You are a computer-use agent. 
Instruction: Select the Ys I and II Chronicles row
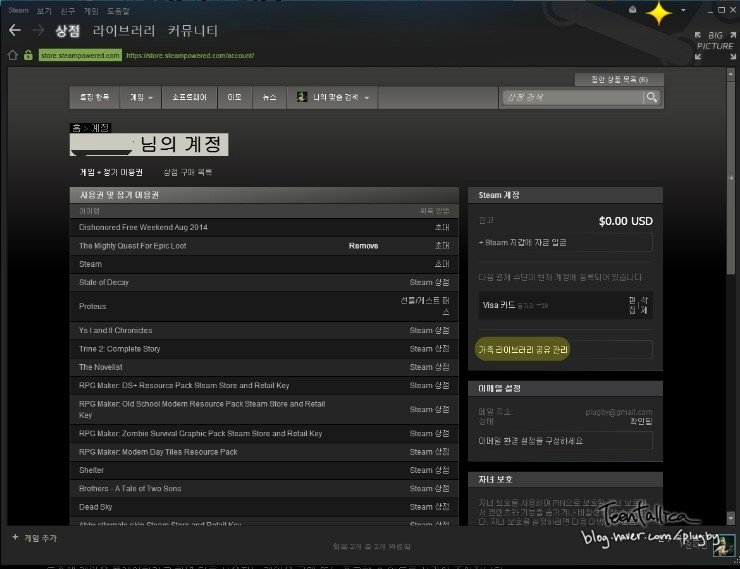click(264, 330)
